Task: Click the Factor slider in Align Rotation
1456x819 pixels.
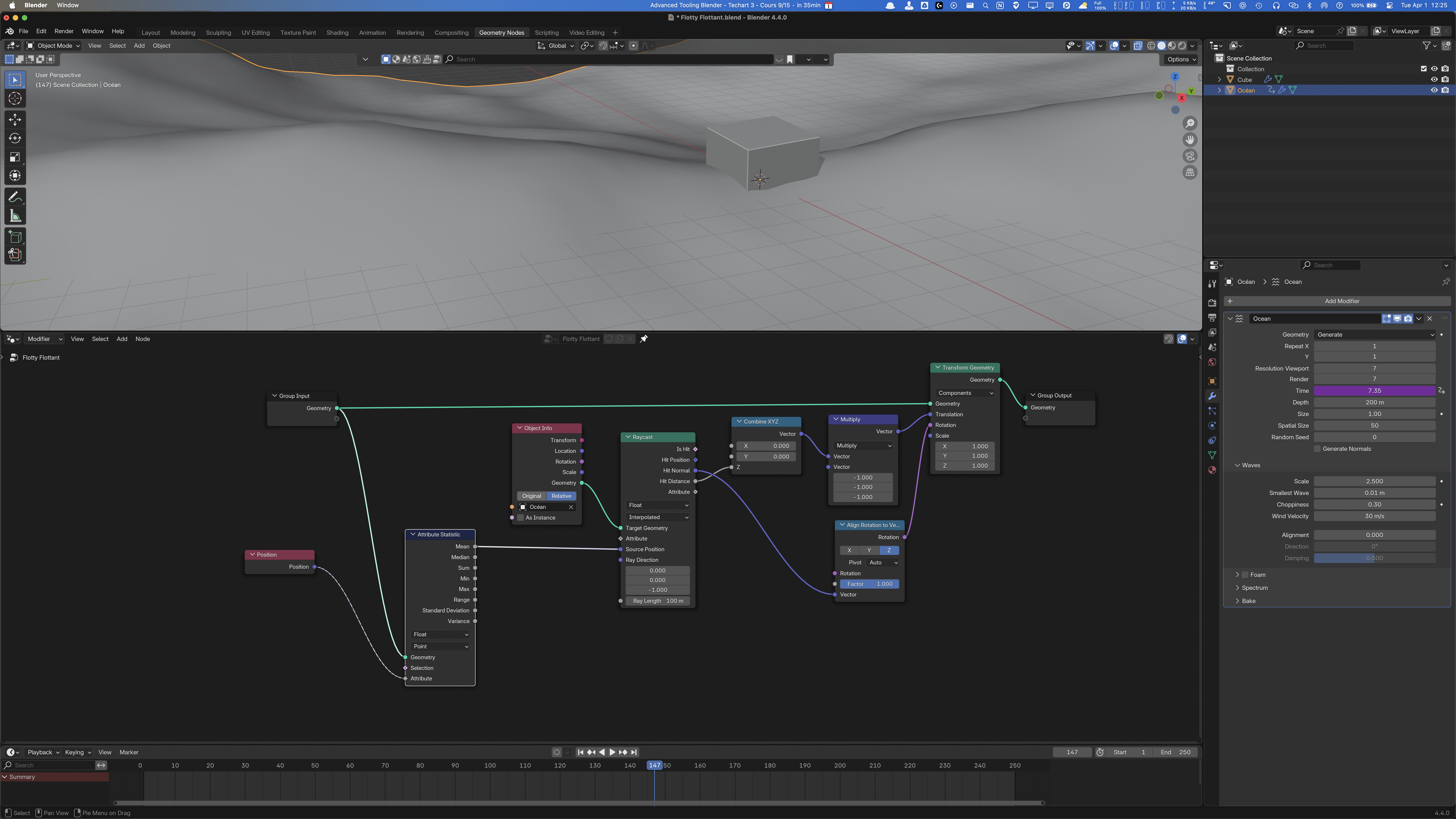Action: pyautogui.click(x=869, y=584)
